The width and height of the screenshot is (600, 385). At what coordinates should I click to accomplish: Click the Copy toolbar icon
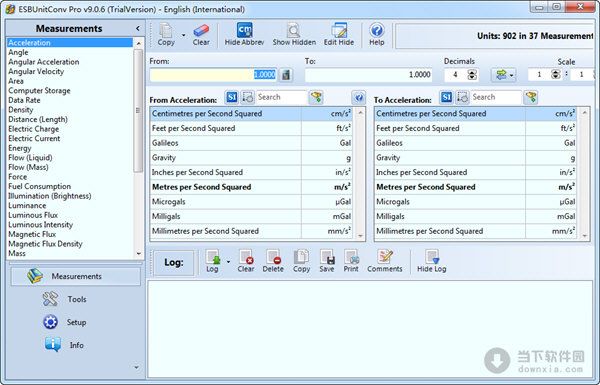click(x=166, y=34)
